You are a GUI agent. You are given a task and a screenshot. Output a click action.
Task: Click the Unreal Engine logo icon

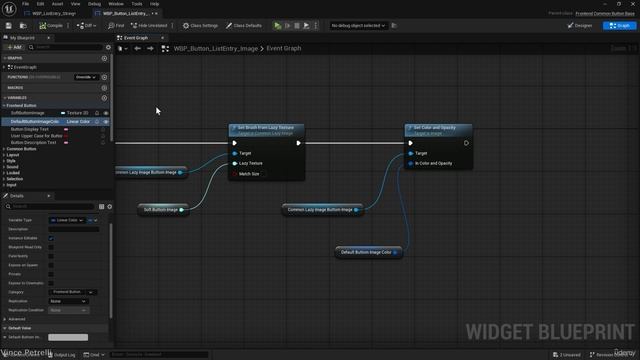pos(9,8)
